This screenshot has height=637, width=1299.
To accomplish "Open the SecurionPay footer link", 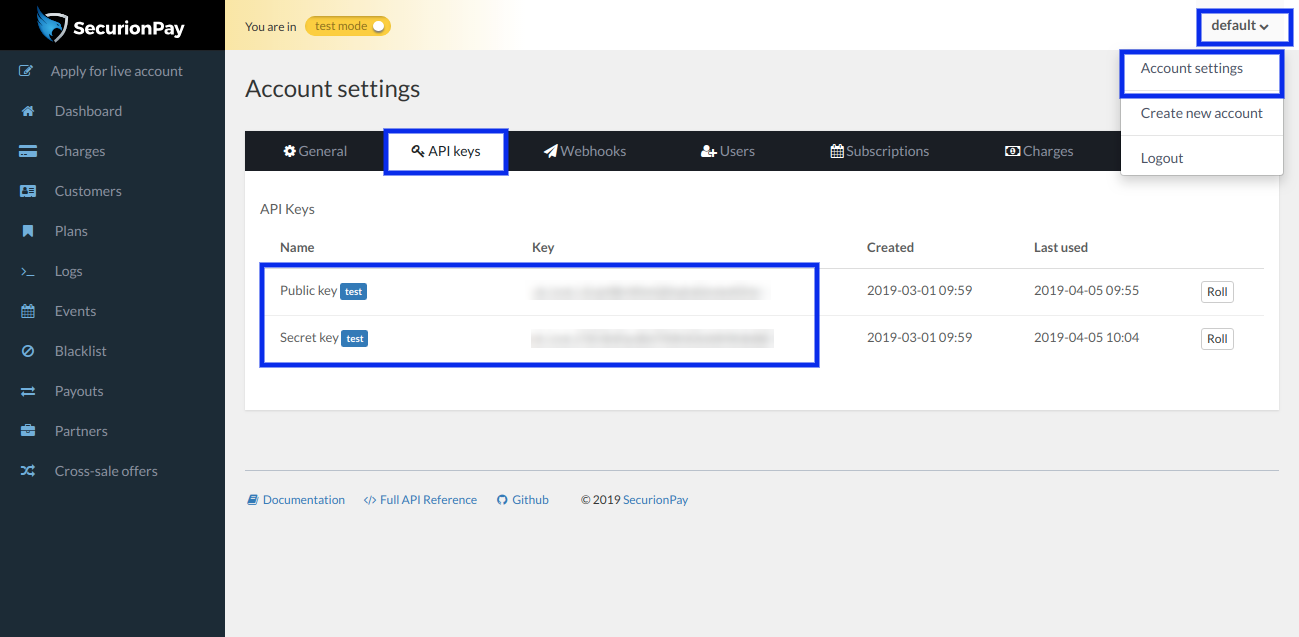I will point(656,500).
